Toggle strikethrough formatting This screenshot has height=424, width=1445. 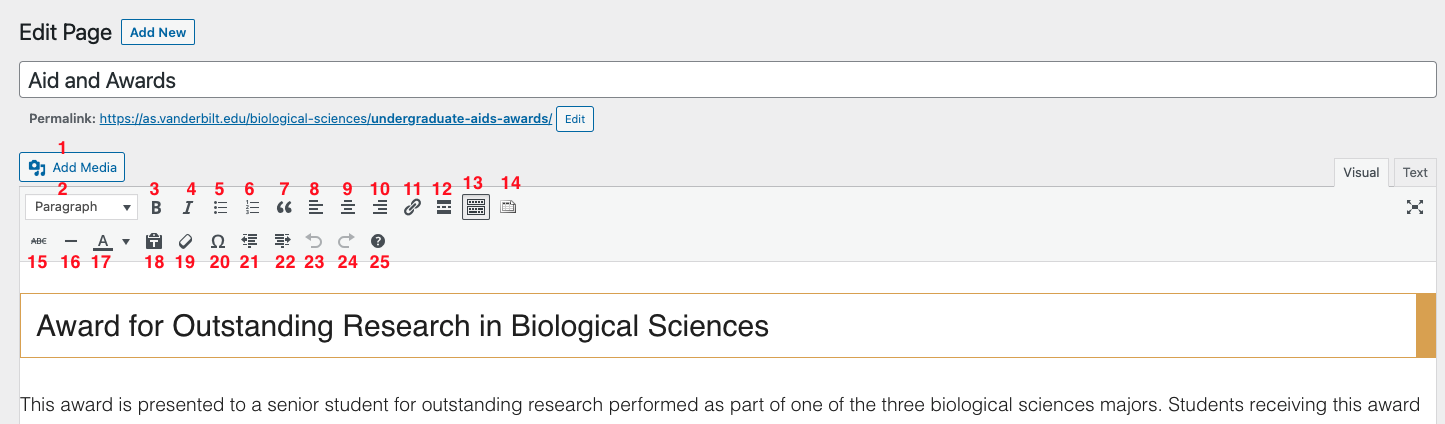[38, 241]
